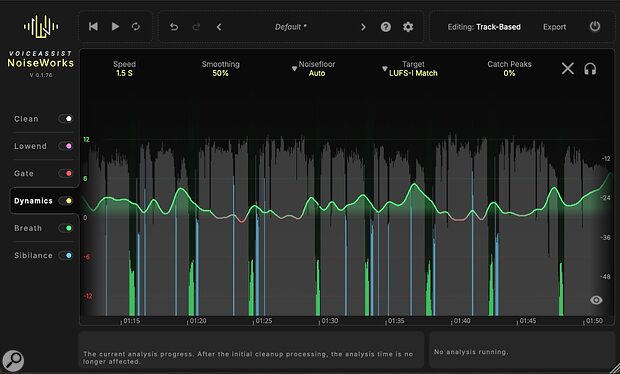Click the 01:35 timeline marker
Viewport: 620px width, 374px height.
coord(396,321)
